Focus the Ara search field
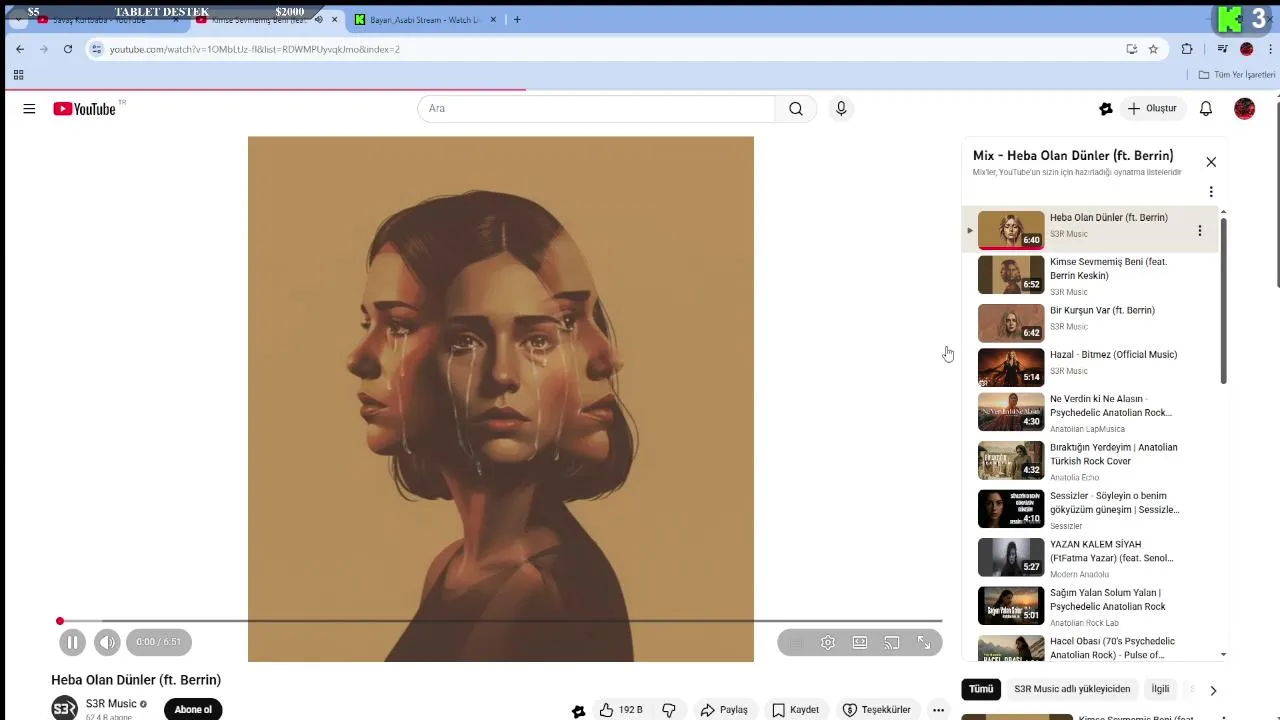The image size is (1280, 720). click(596, 109)
